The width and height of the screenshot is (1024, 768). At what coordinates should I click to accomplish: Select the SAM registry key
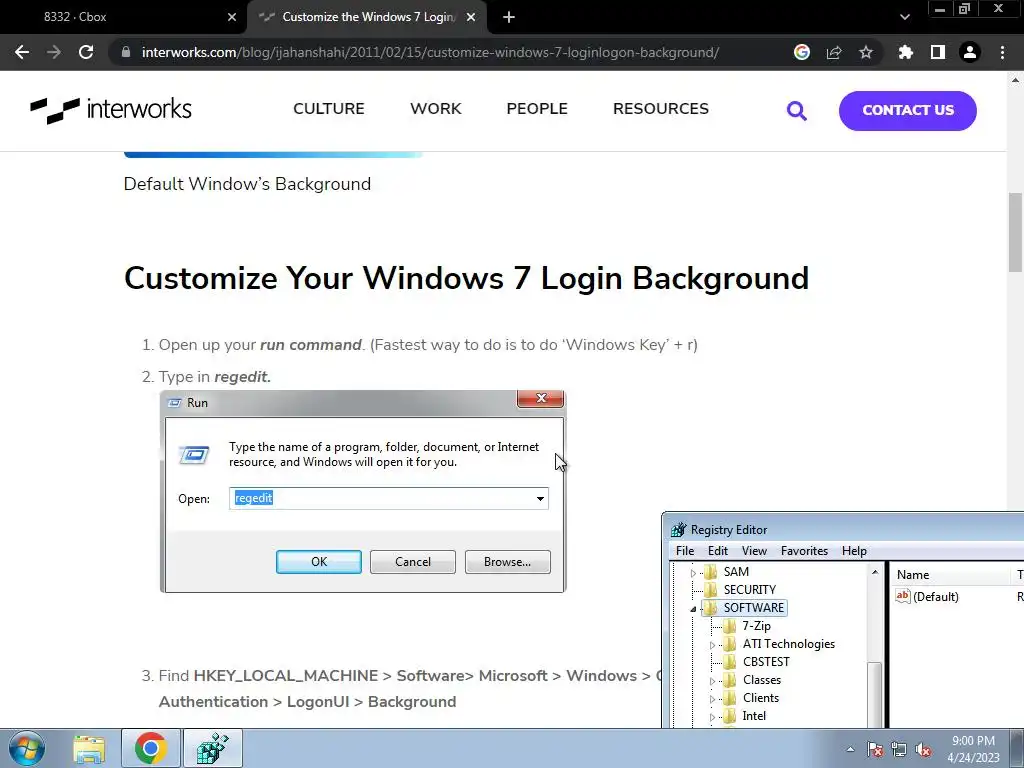point(736,571)
